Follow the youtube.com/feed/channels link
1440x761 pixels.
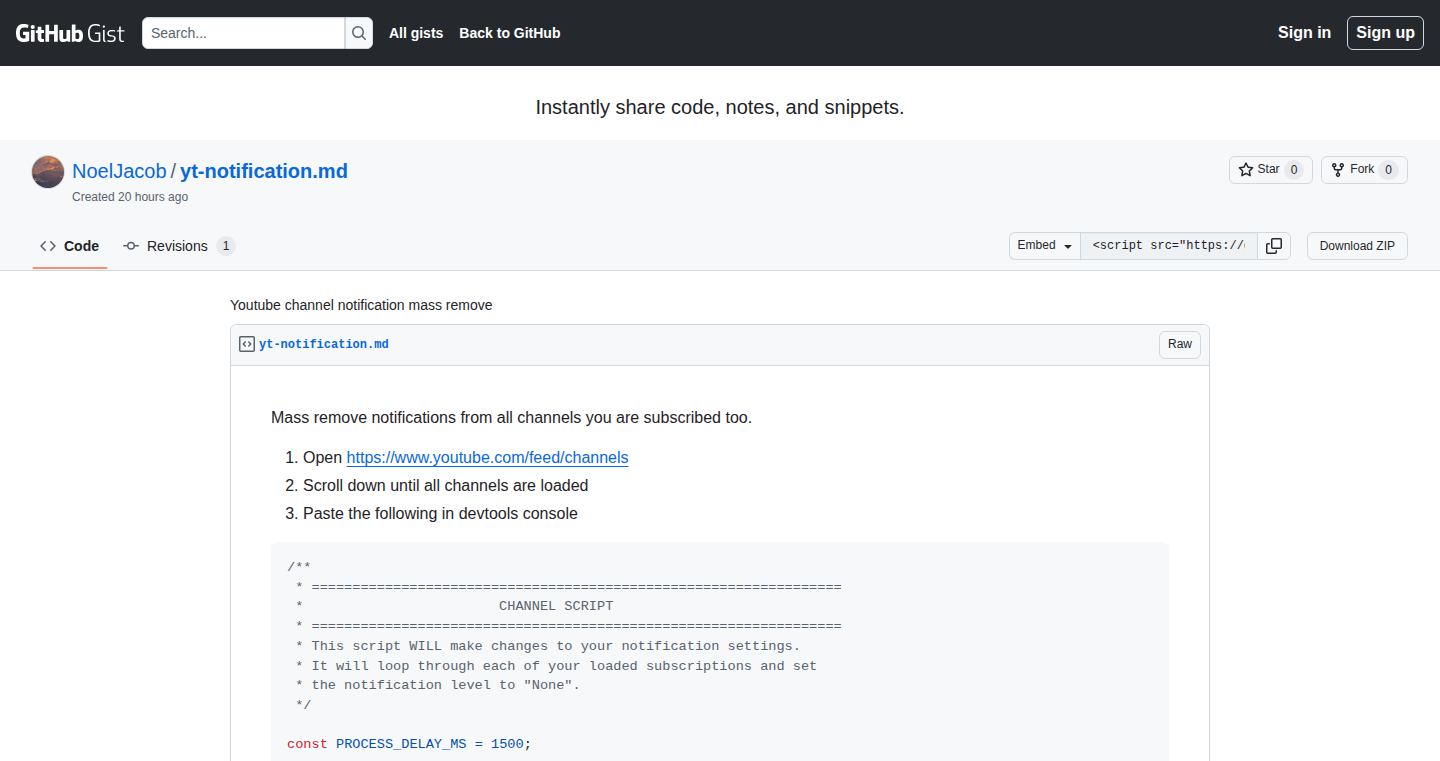[x=487, y=458]
